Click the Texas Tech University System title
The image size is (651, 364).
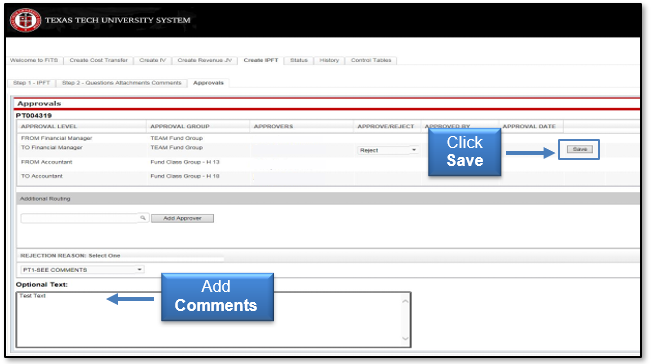(x=117, y=20)
